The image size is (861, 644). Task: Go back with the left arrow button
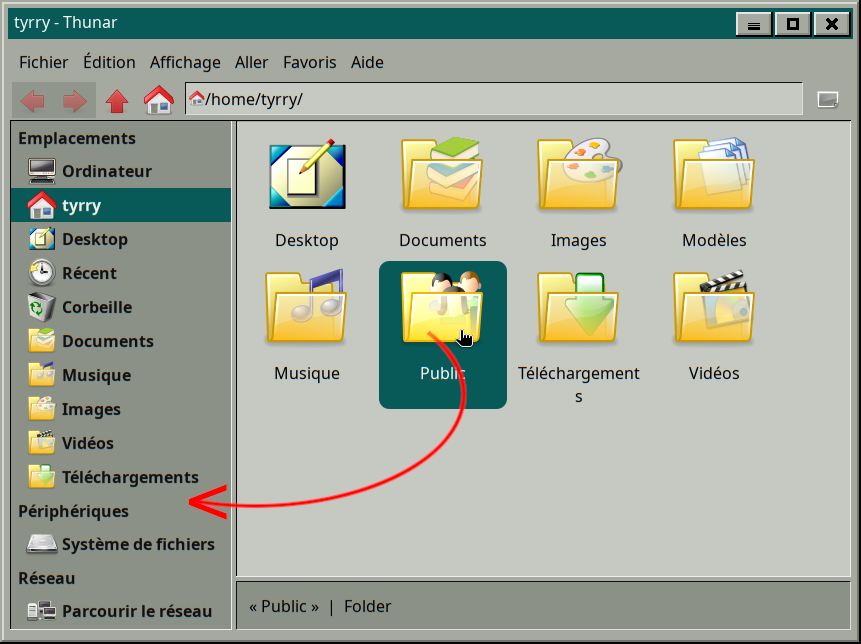point(32,101)
